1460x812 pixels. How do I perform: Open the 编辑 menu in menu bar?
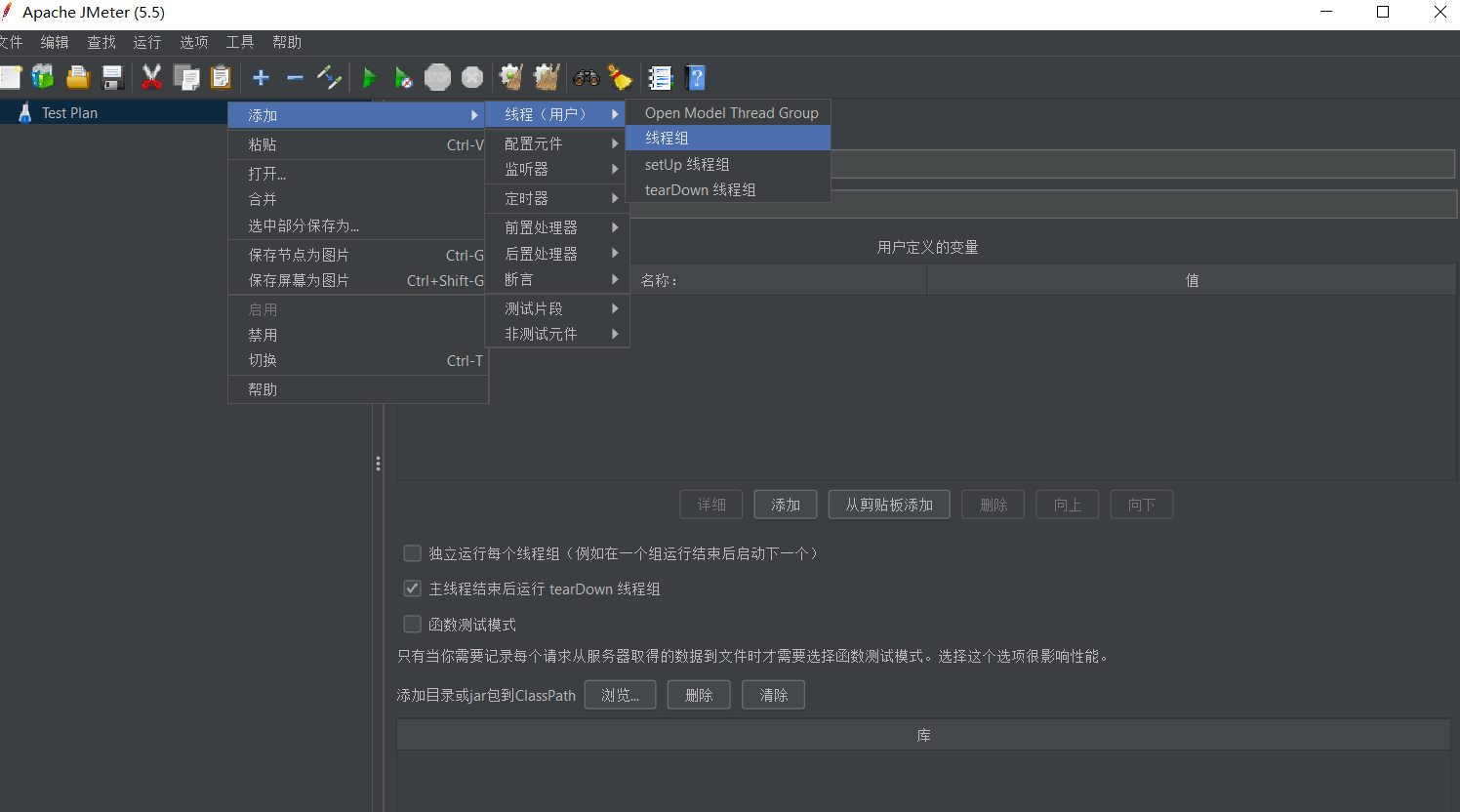(x=55, y=42)
